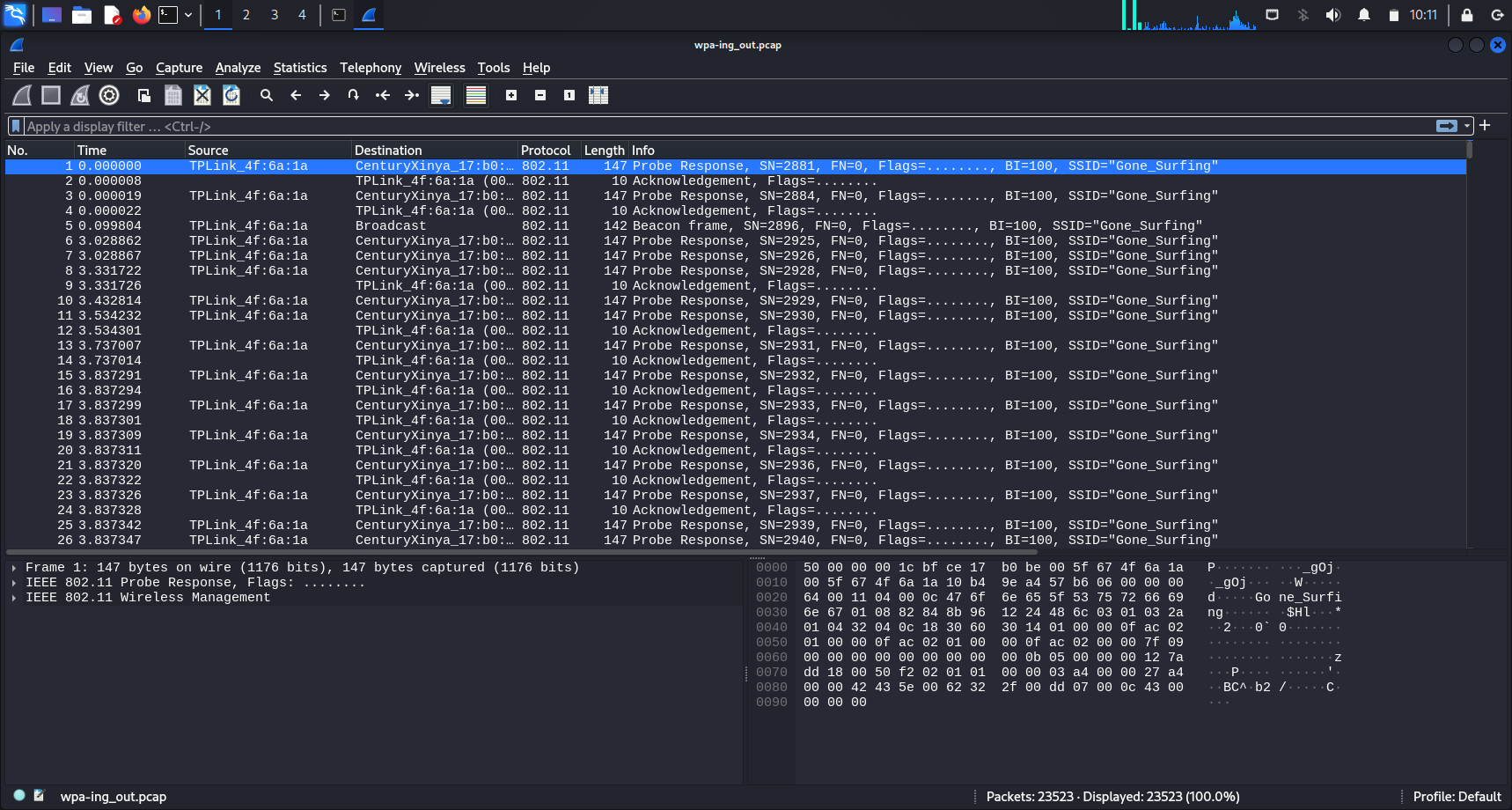This screenshot has width=1512, height=810.
Task: Go to specified packet icon
Action: pos(353,95)
